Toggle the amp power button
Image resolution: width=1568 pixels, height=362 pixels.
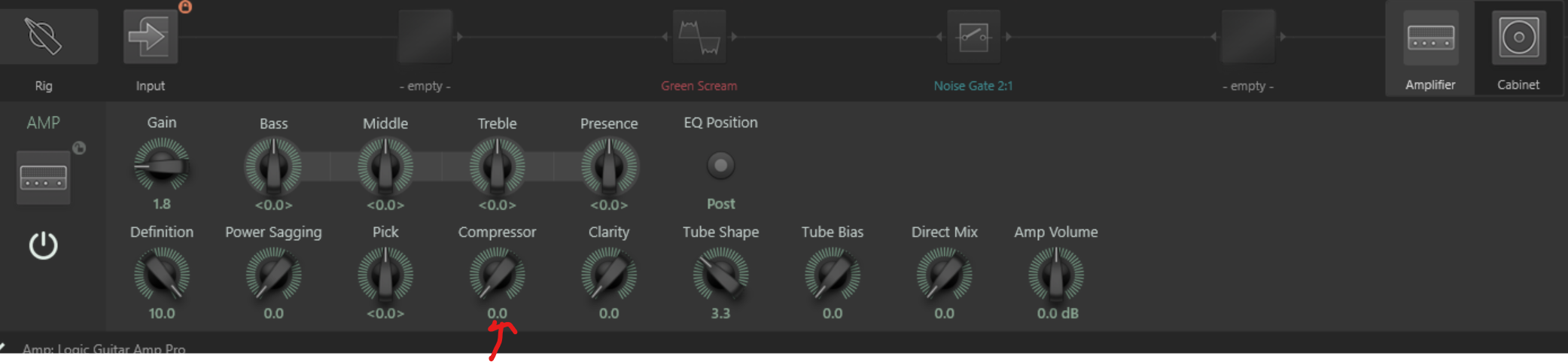[x=44, y=245]
